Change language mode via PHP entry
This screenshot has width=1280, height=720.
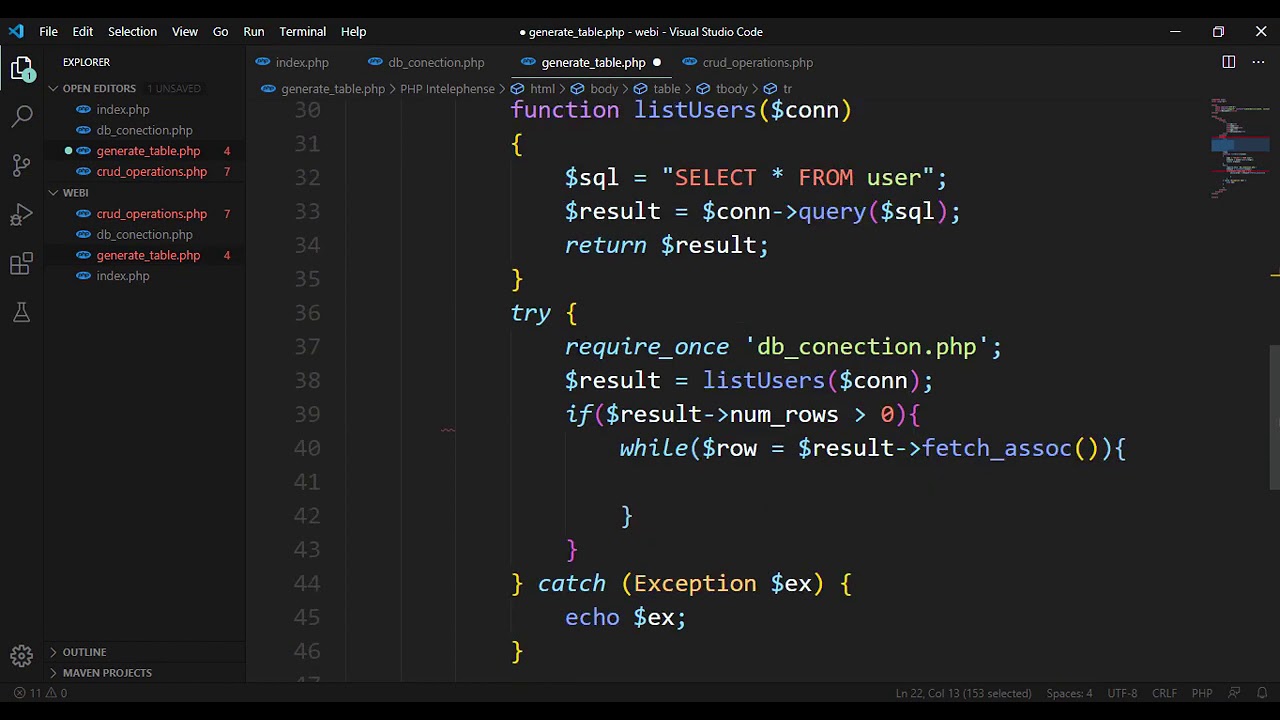[x=1202, y=693]
